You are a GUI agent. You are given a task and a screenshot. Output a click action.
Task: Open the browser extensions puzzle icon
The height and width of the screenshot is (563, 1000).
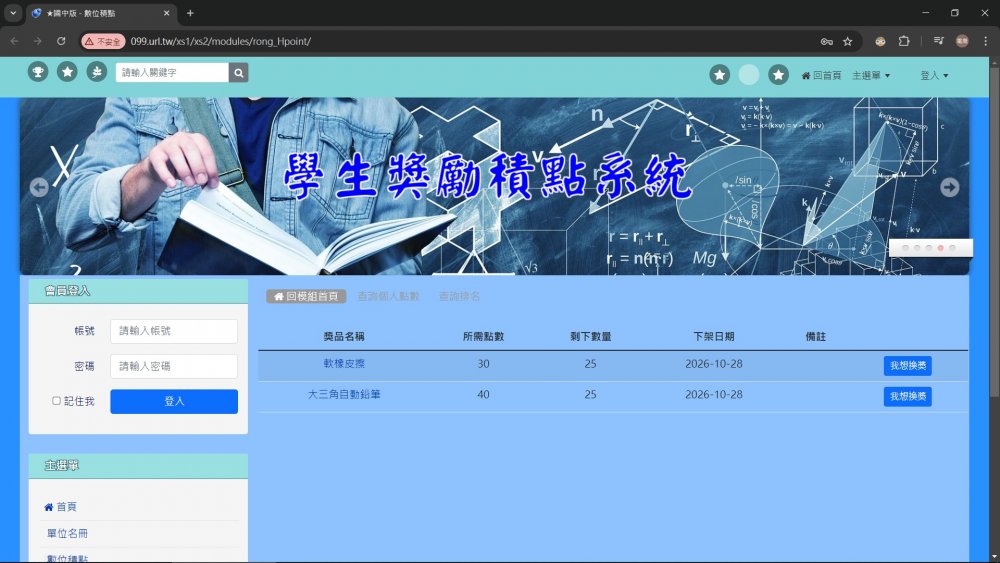pos(904,41)
